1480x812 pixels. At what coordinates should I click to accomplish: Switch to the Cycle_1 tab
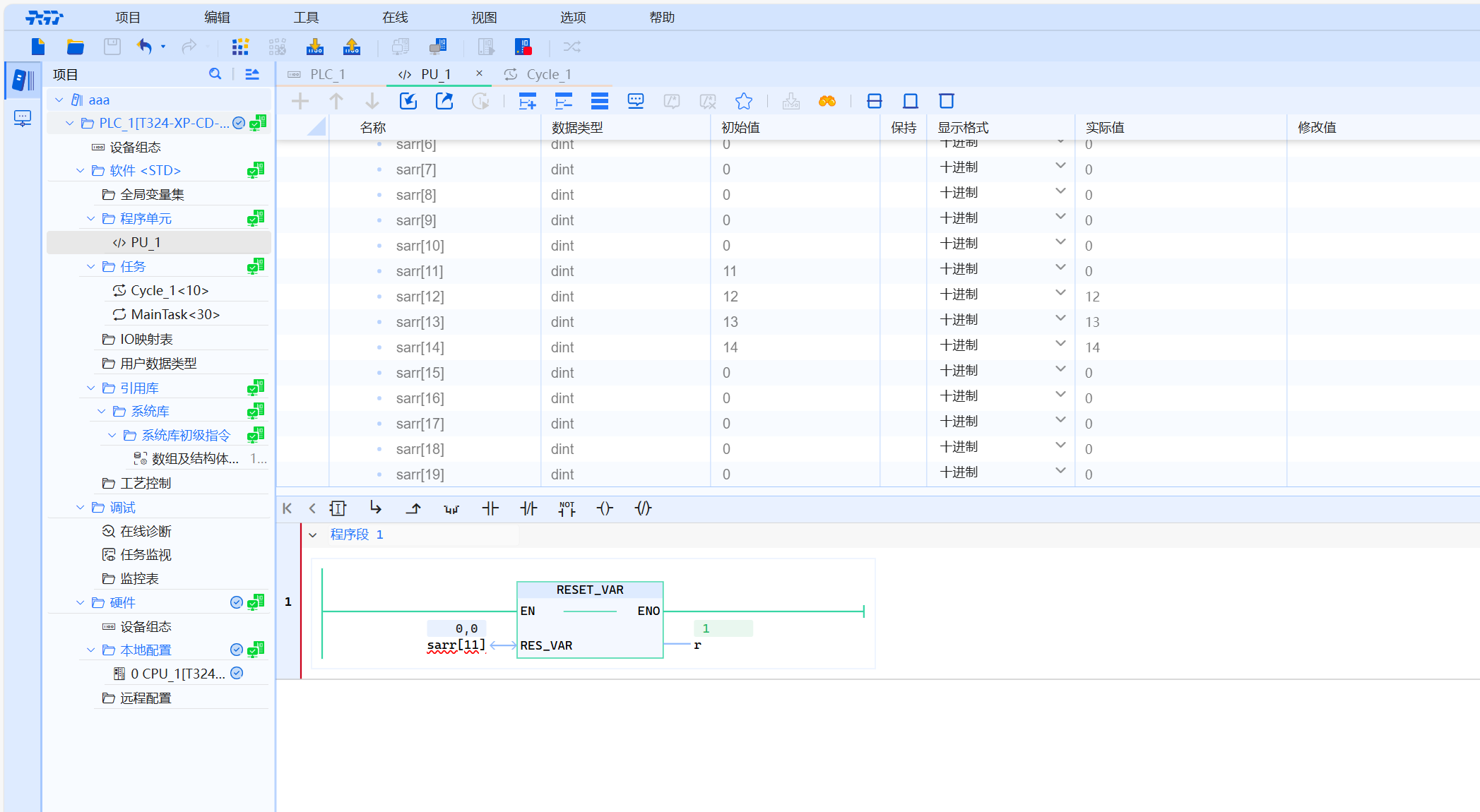pyautogui.click(x=548, y=74)
